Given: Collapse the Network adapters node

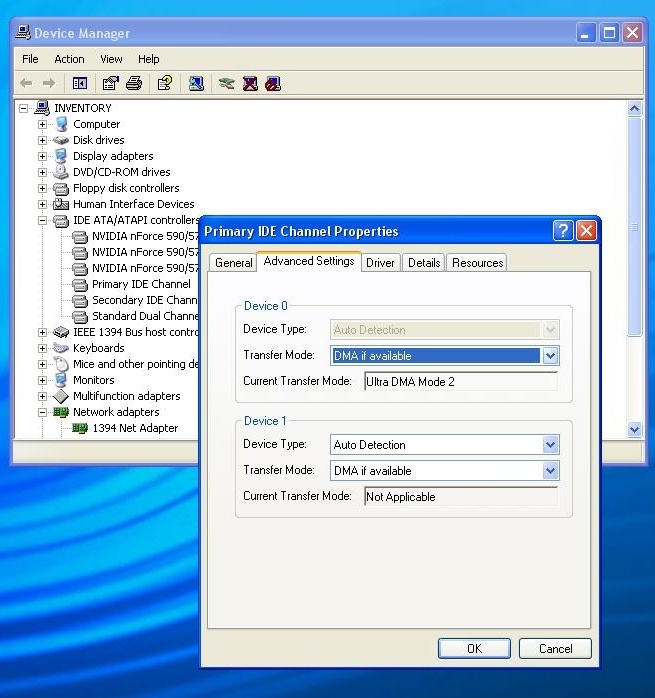Looking at the screenshot, I should (x=42, y=412).
